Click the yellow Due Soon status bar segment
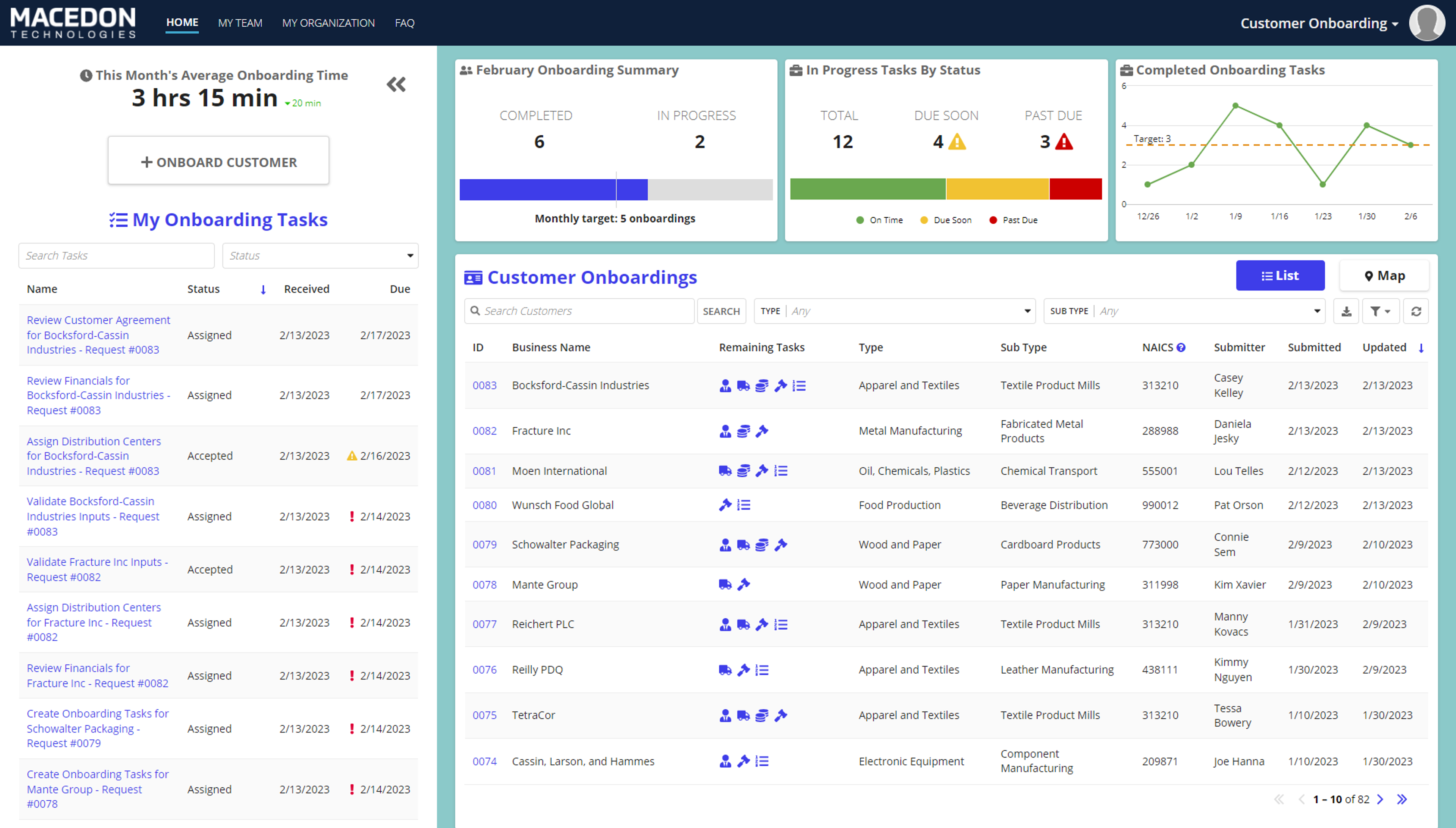This screenshot has width=1456, height=828. pyautogui.click(x=998, y=189)
